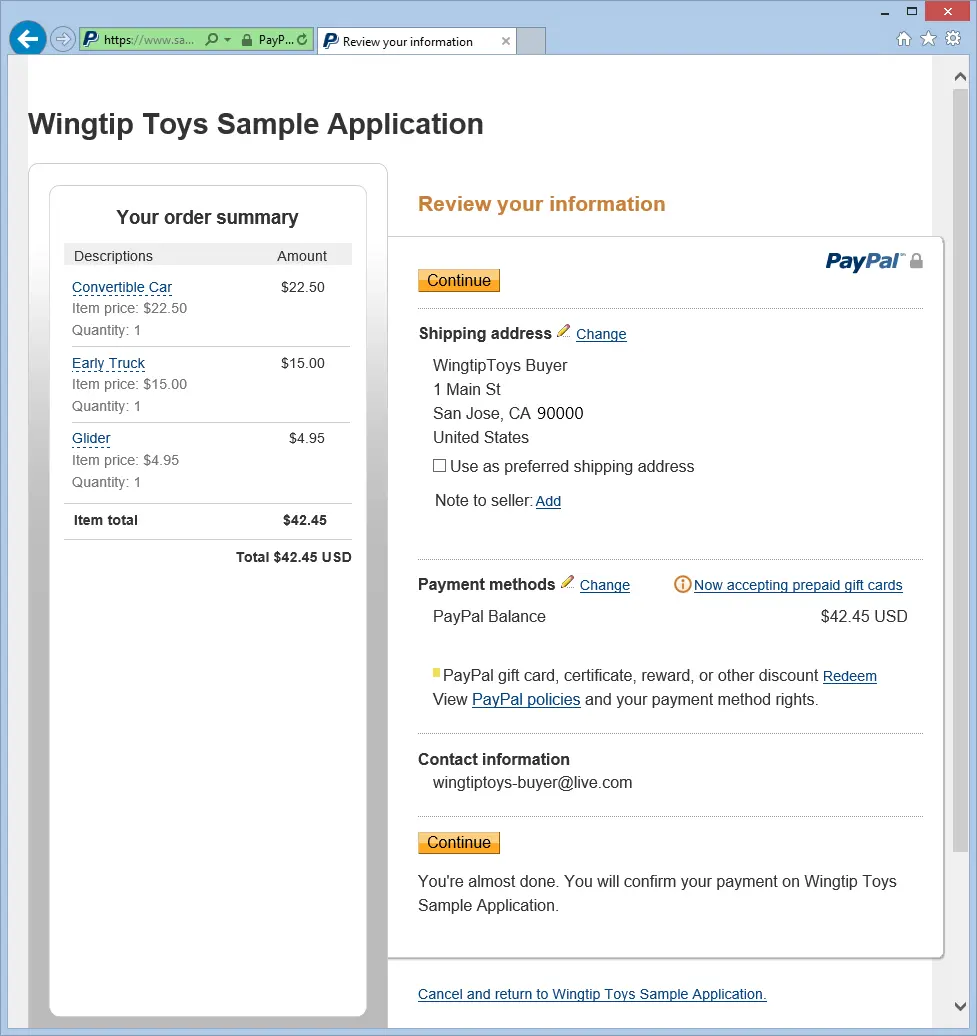Click Redeem link for gift card discount
The height and width of the screenshot is (1036, 977).
coord(850,677)
